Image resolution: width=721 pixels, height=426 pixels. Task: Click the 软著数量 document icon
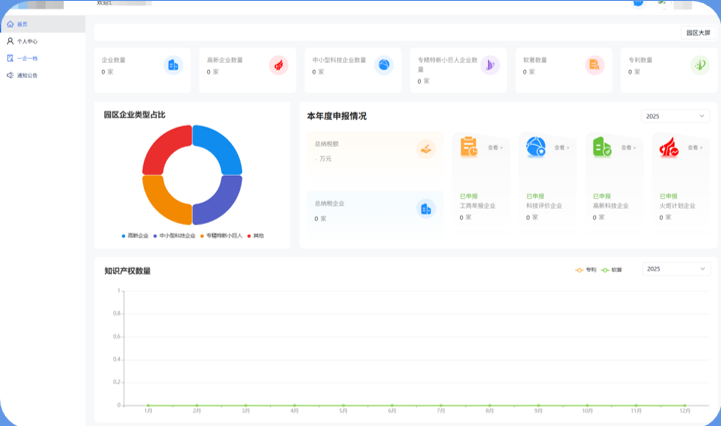click(595, 65)
